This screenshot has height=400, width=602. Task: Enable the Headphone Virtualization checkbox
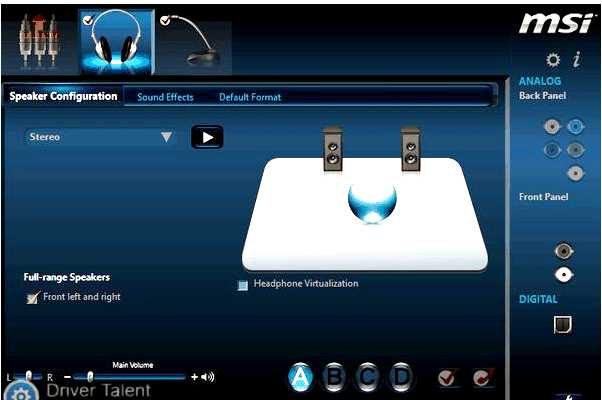tap(242, 285)
